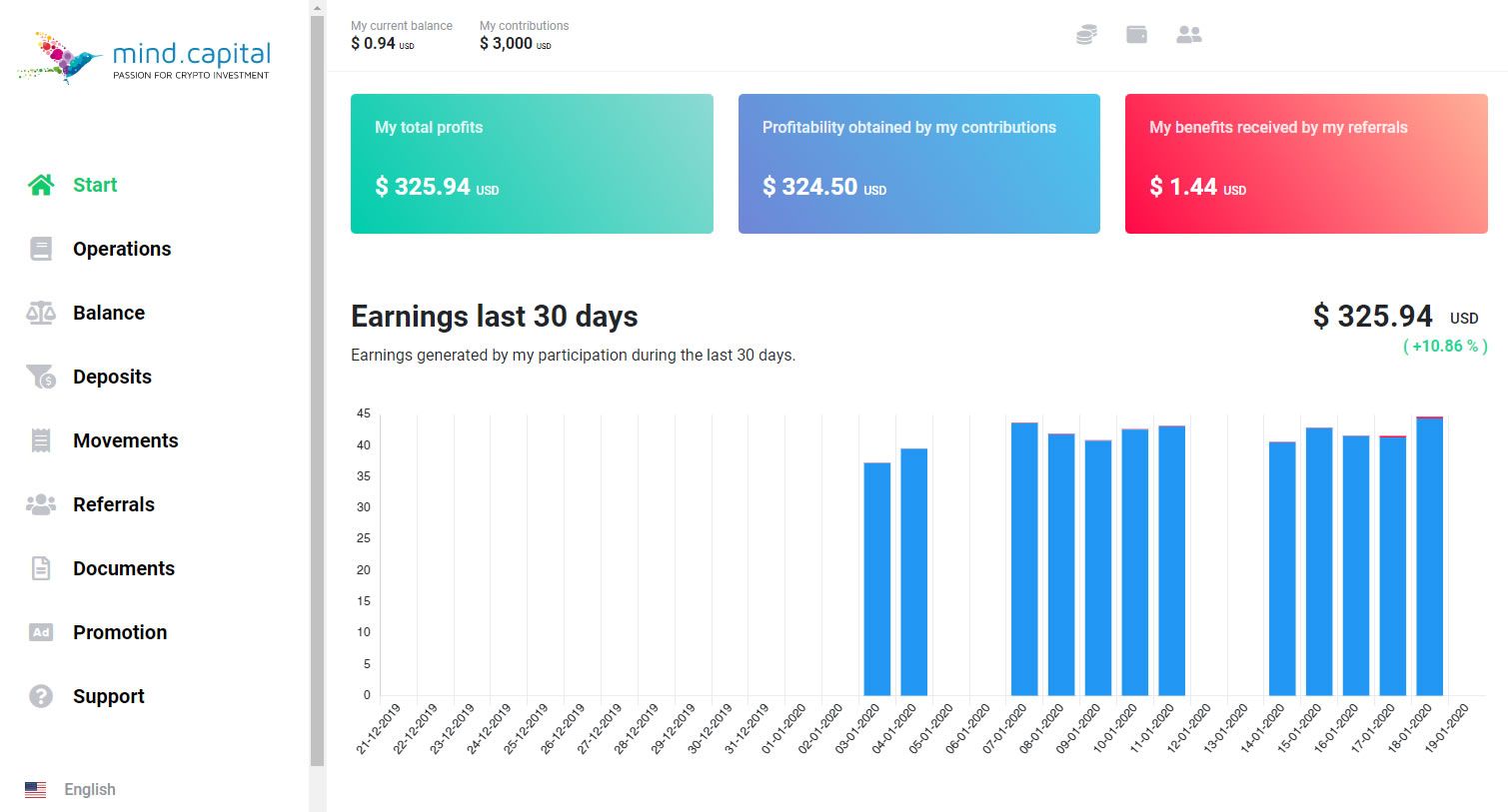Viewport: 1508px width, 812px height.
Task: Click the 21-12-2019 axis date label
Action: 379,729
